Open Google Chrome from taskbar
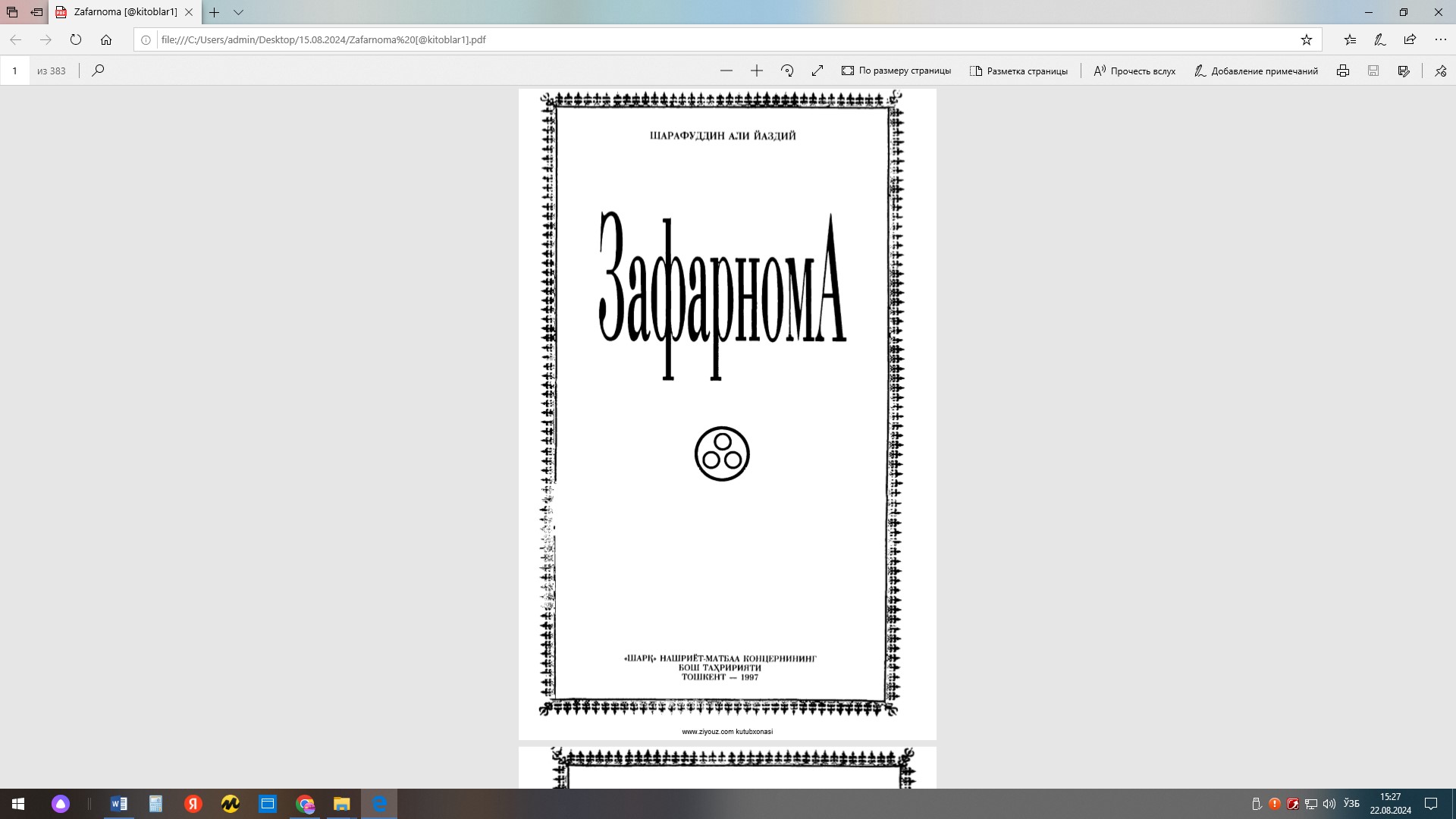The image size is (1456, 819). [x=305, y=804]
